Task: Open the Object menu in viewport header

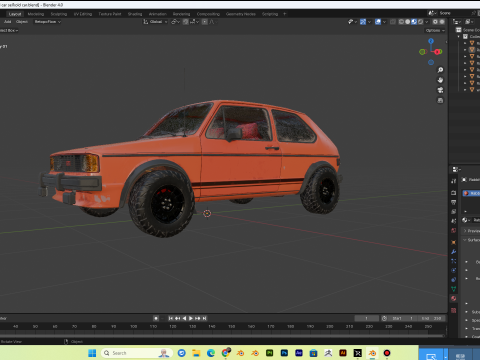Action: 22,22
